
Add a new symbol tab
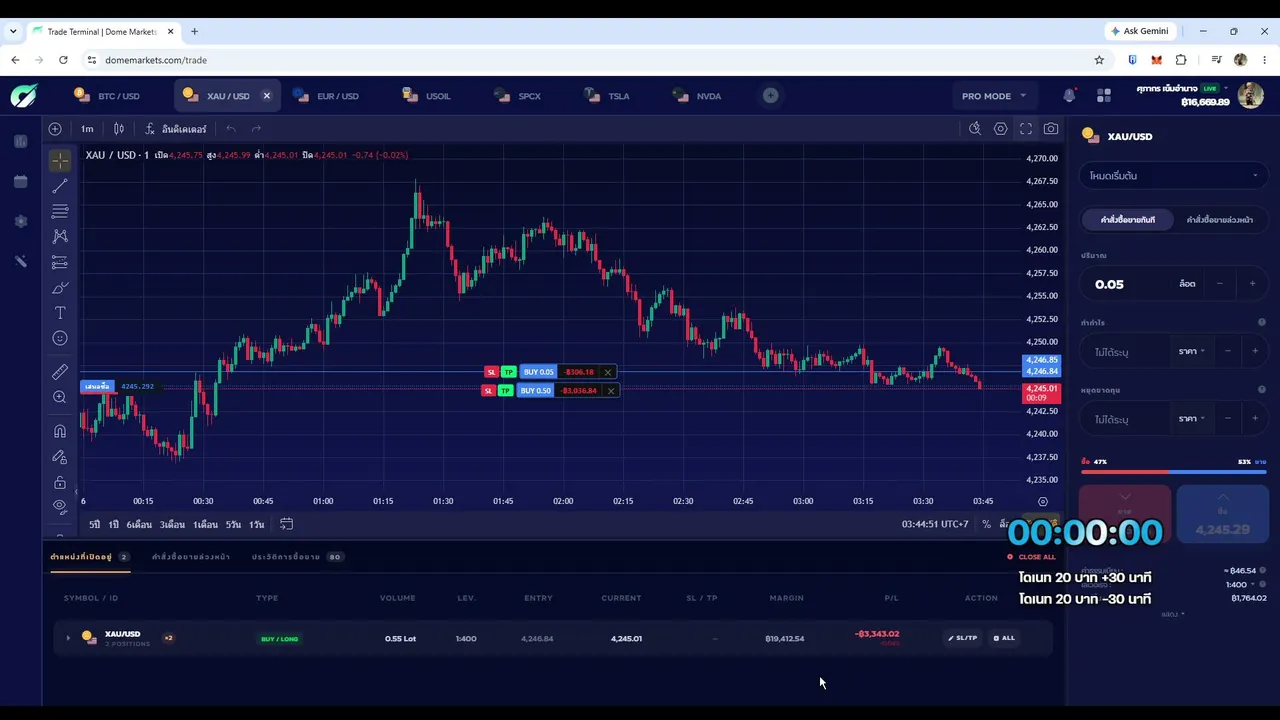[771, 96]
